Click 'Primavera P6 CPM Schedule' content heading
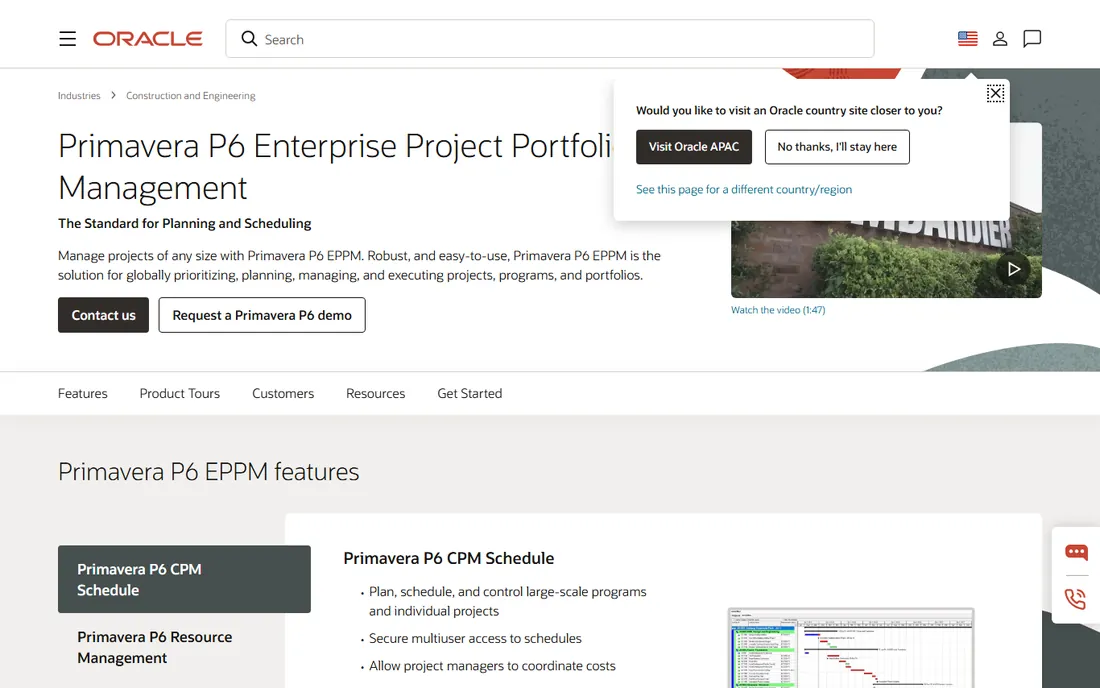Screen dimensions: 1100x688 (448, 558)
